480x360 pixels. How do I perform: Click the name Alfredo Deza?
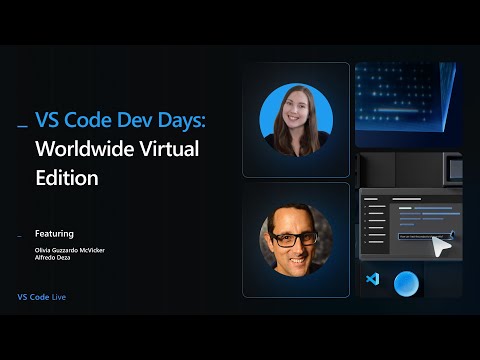pos(52,257)
